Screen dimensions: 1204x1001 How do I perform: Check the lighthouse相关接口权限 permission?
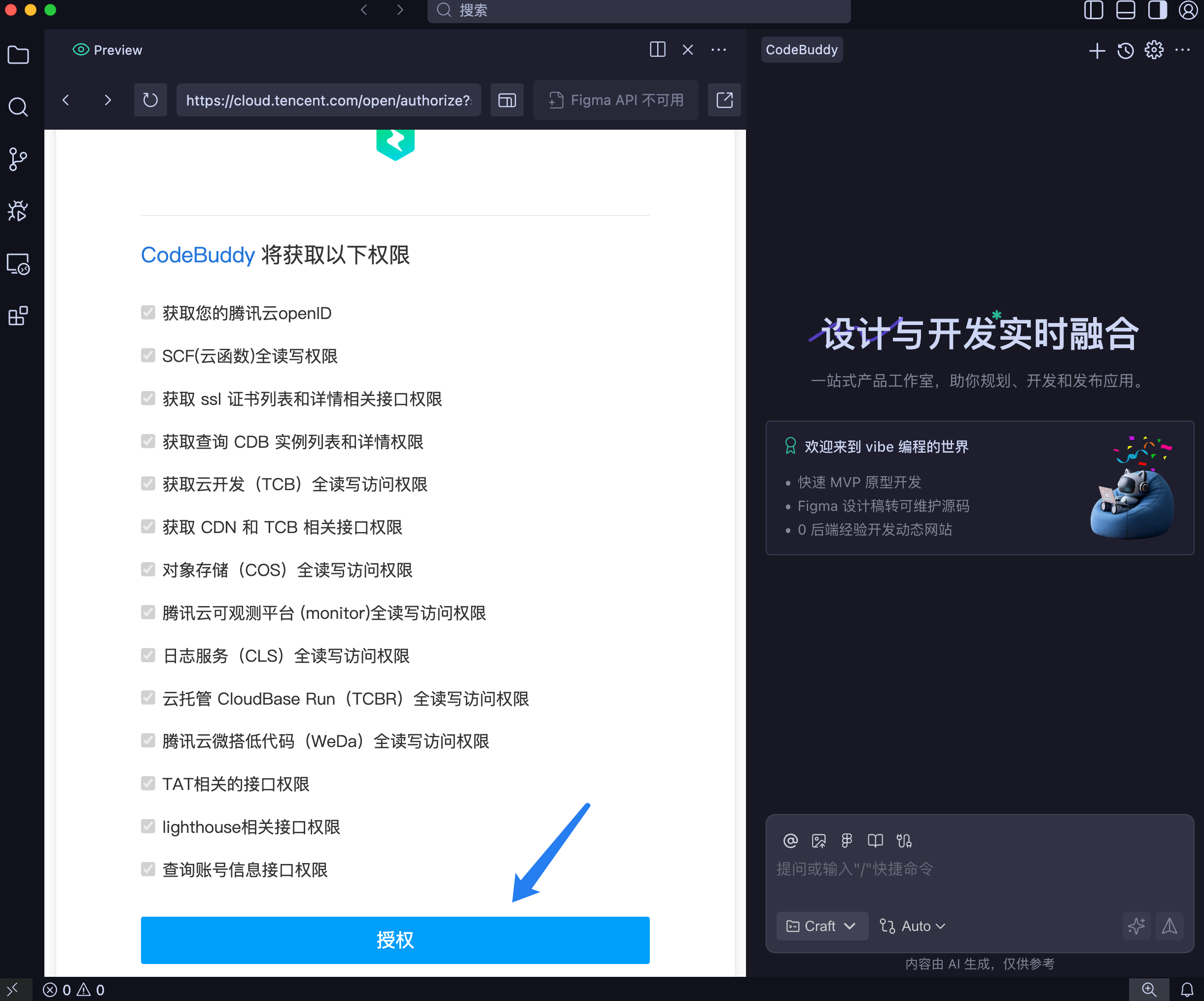point(148,826)
